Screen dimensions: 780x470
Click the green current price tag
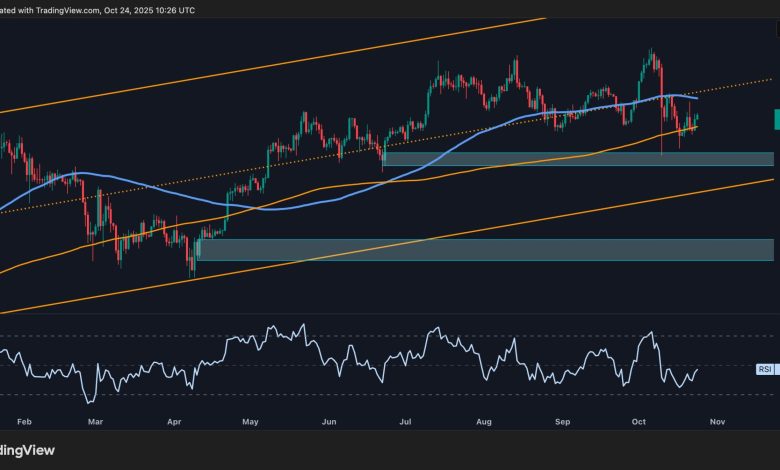776,119
